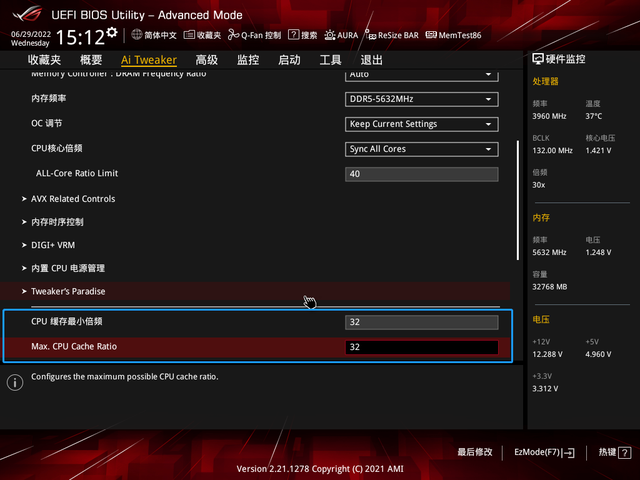This screenshot has width=640, height=480.
Task: Click the 3.312 V reading
Action: (x=545, y=389)
